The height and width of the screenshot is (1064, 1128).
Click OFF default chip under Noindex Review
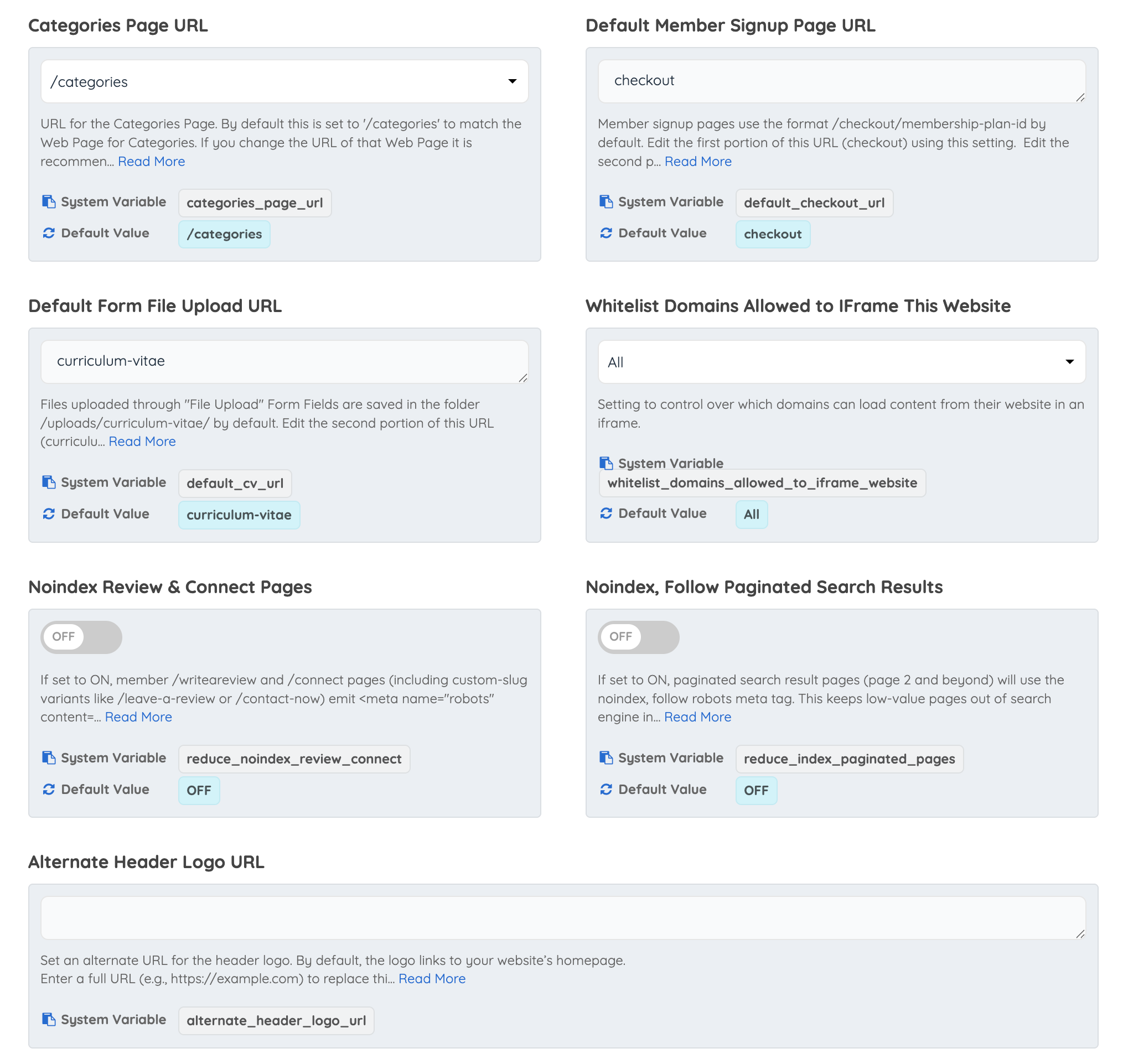tap(199, 791)
